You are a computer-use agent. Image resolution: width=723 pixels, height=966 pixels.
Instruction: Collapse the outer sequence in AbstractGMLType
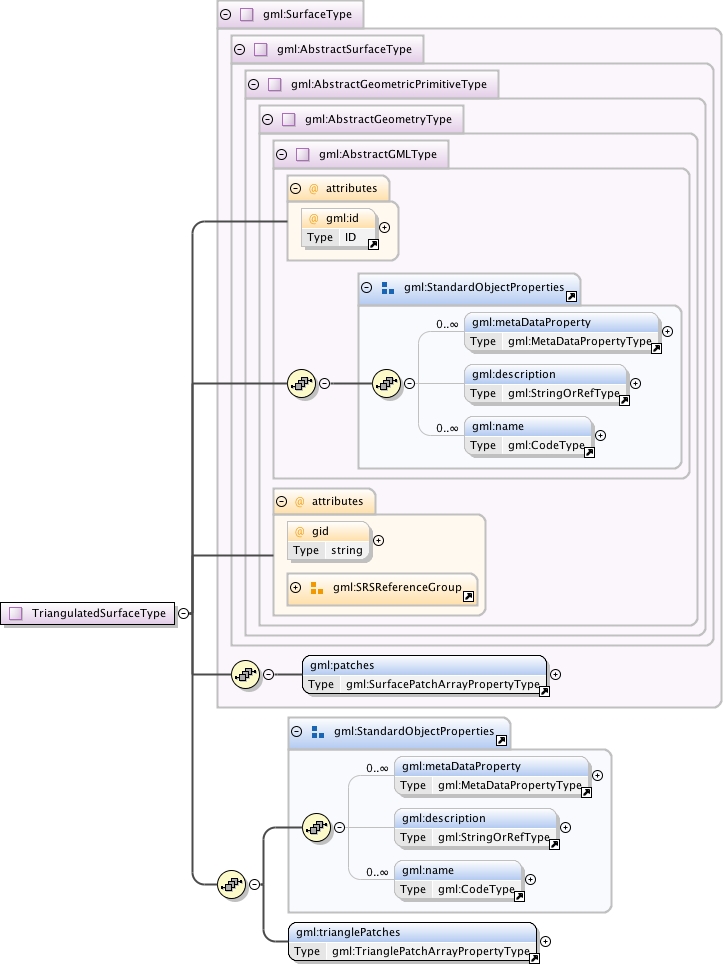[325, 383]
